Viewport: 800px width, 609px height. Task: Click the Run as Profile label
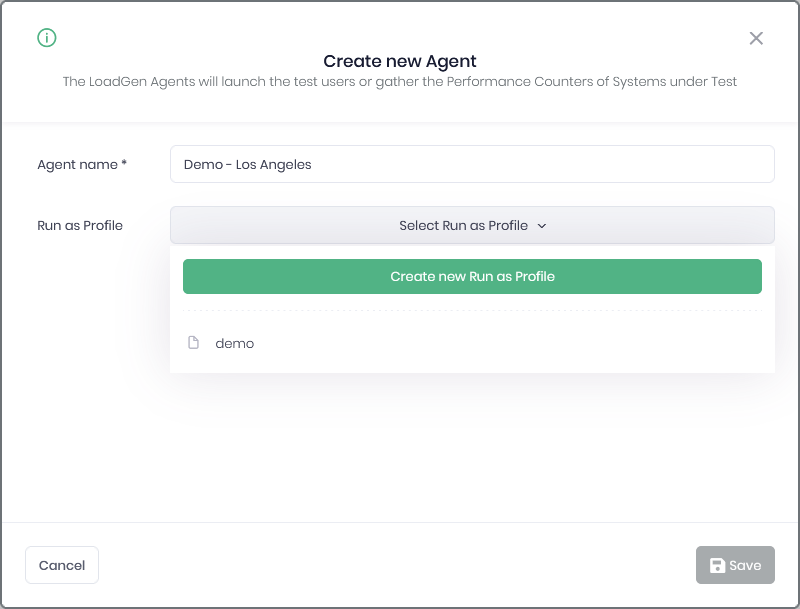click(x=80, y=225)
